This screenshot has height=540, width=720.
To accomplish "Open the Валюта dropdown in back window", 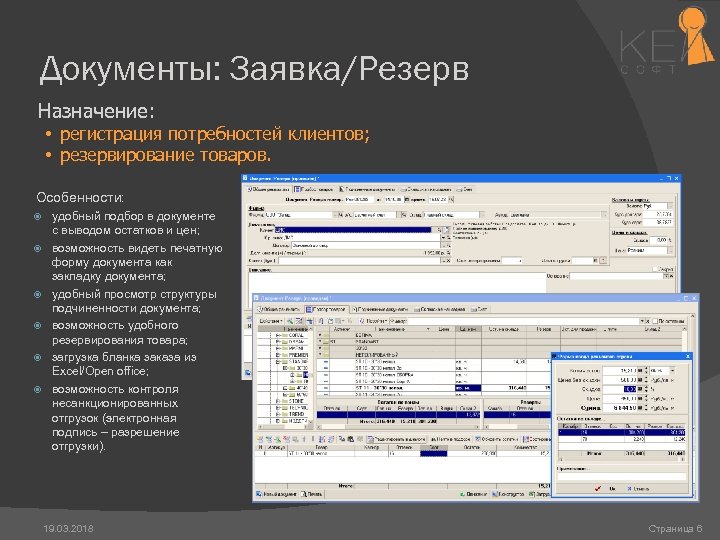I will pos(670,206).
